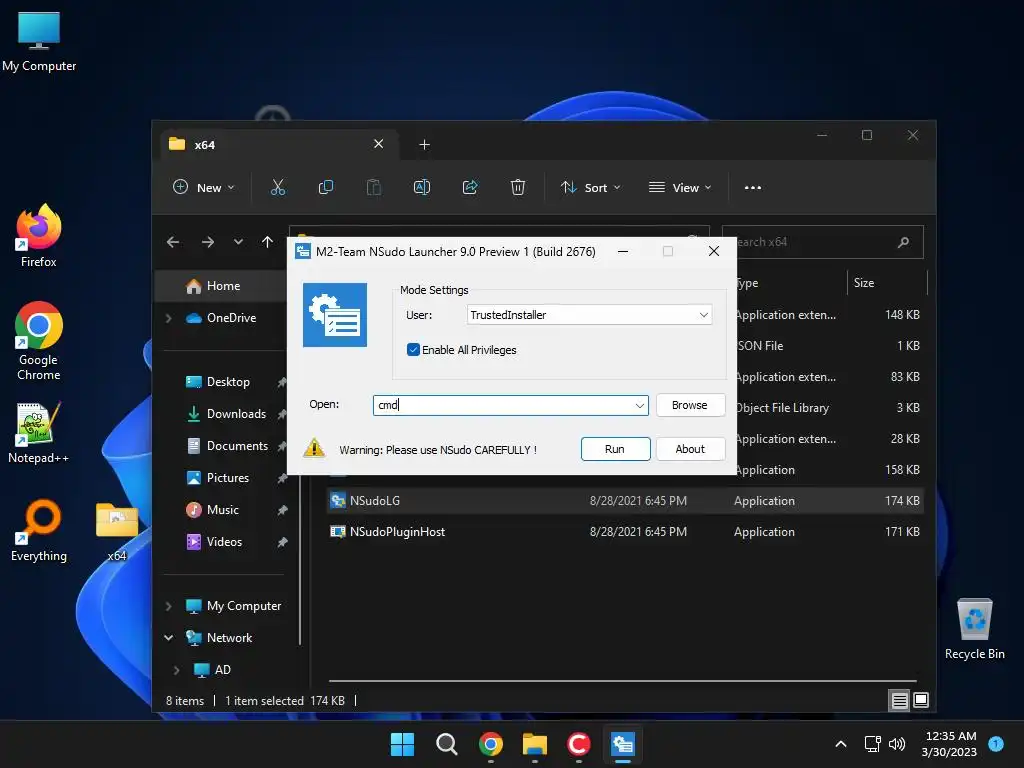Open the View dropdown menu
The image size is (1024, 768).
pyautogui.click(x=680, y=187)
